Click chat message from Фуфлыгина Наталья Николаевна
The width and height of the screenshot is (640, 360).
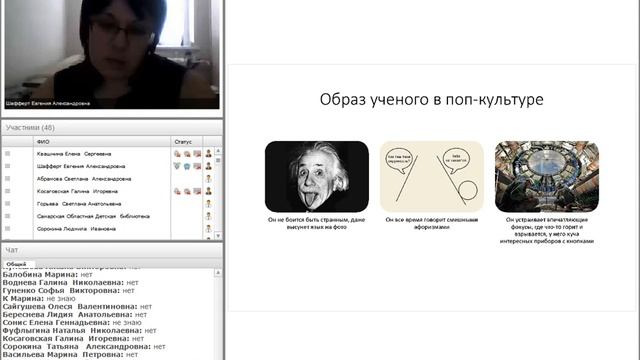(x=80, y=331)
